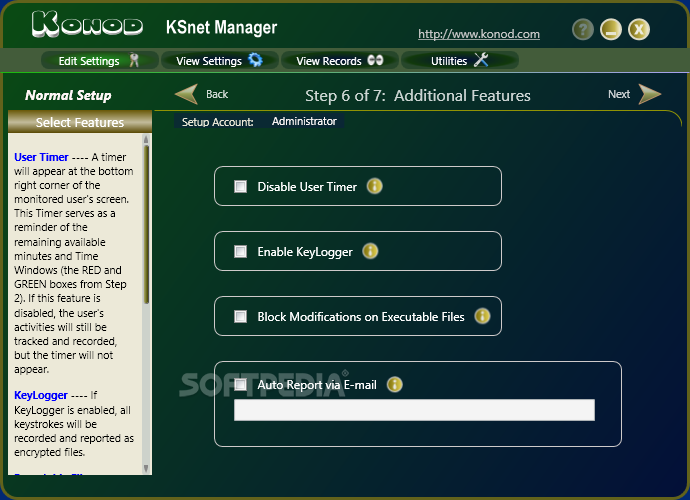Click the 'Enable KeyLogger' label text
The image size is (690, 500).
[x=305, y=252]
